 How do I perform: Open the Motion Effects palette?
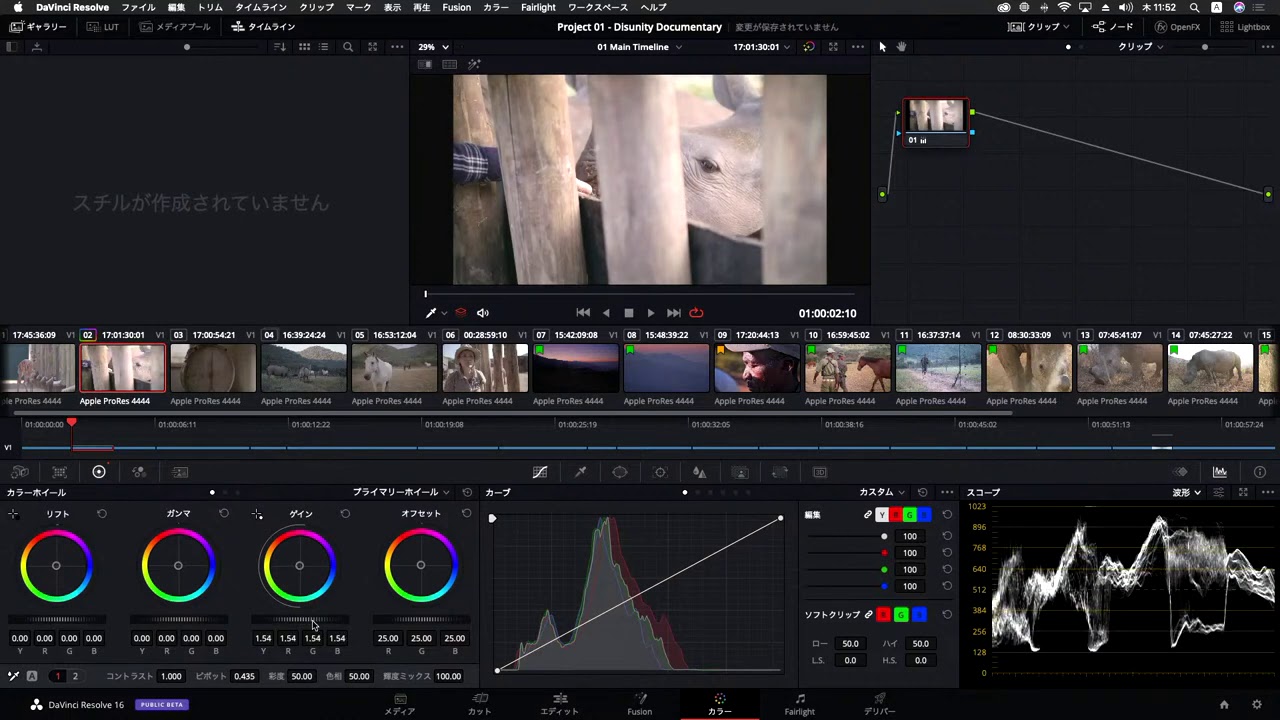[180, 472]
